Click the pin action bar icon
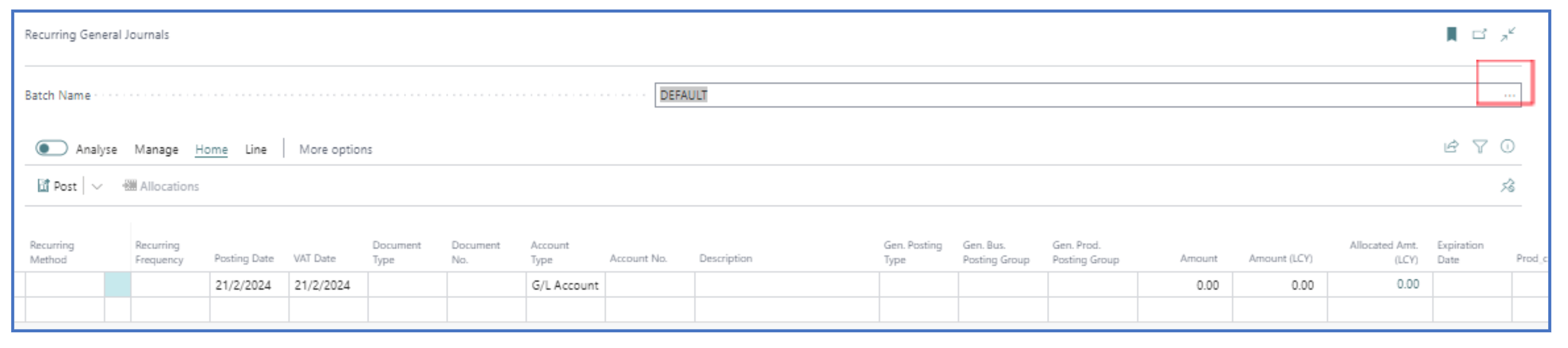This screenshot has height=348, width=1568. tap(1507, 186)
